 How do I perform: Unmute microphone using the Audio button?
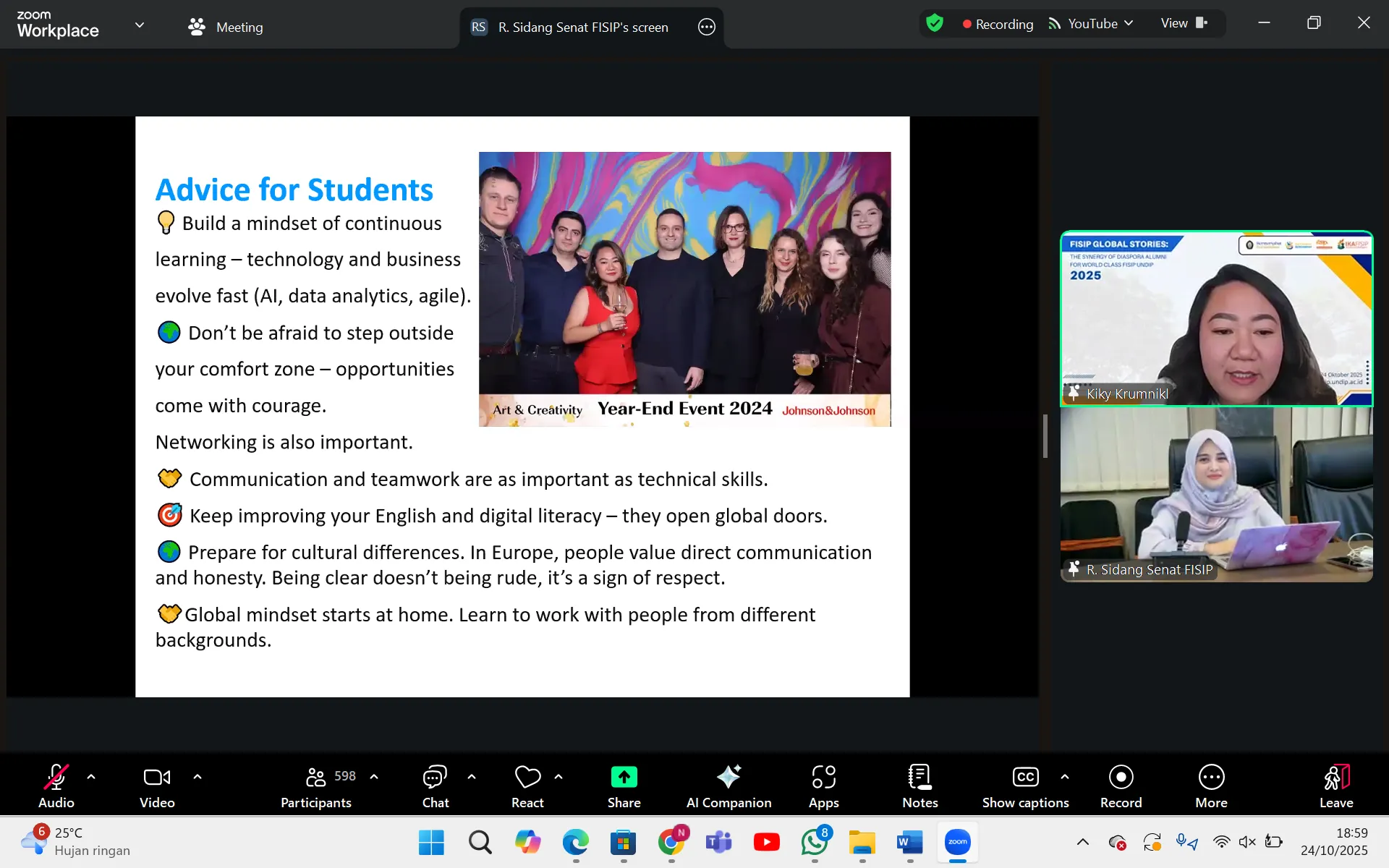click(56, 786)
